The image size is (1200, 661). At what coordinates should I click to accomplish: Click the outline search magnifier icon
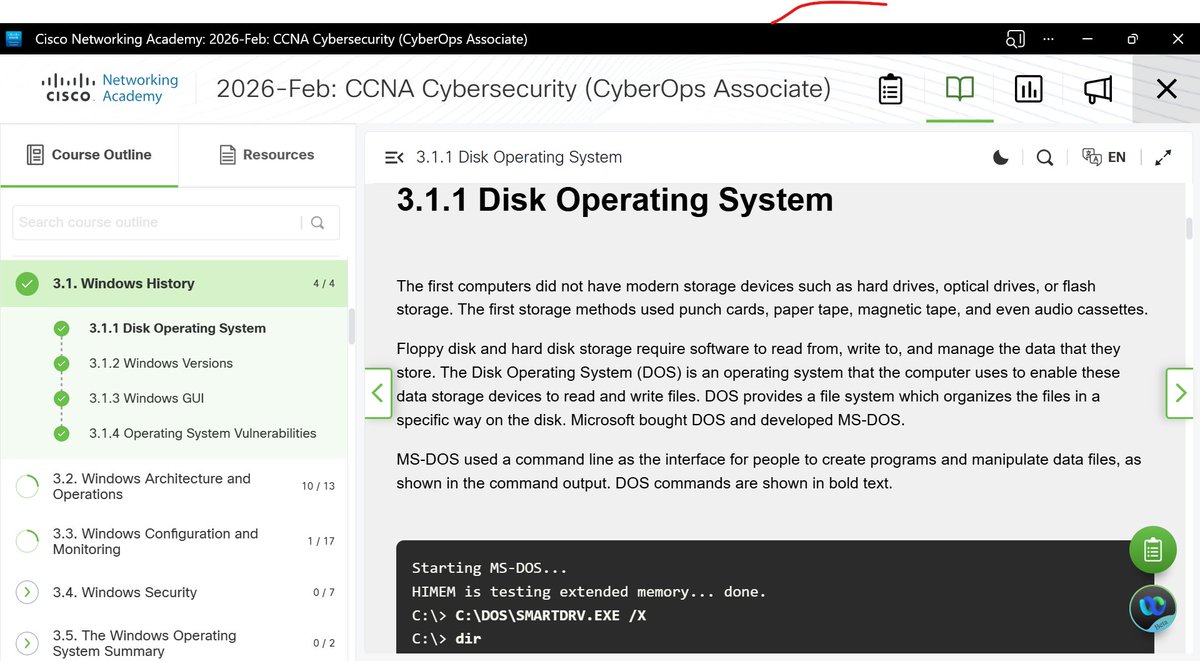click(x=318, y=223)
